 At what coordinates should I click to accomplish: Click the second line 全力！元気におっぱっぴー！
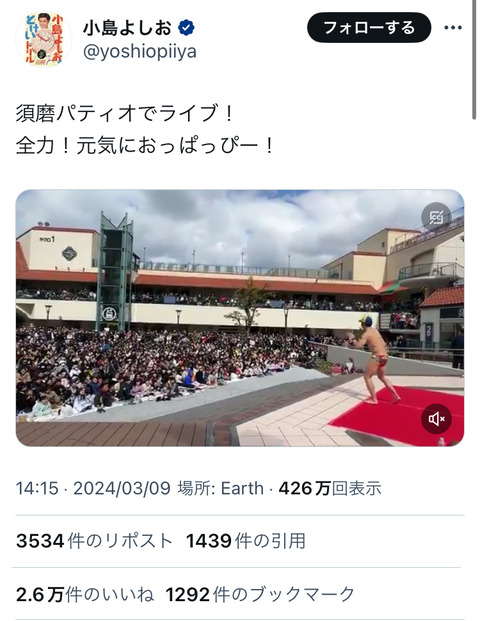(x=145, y=145)
